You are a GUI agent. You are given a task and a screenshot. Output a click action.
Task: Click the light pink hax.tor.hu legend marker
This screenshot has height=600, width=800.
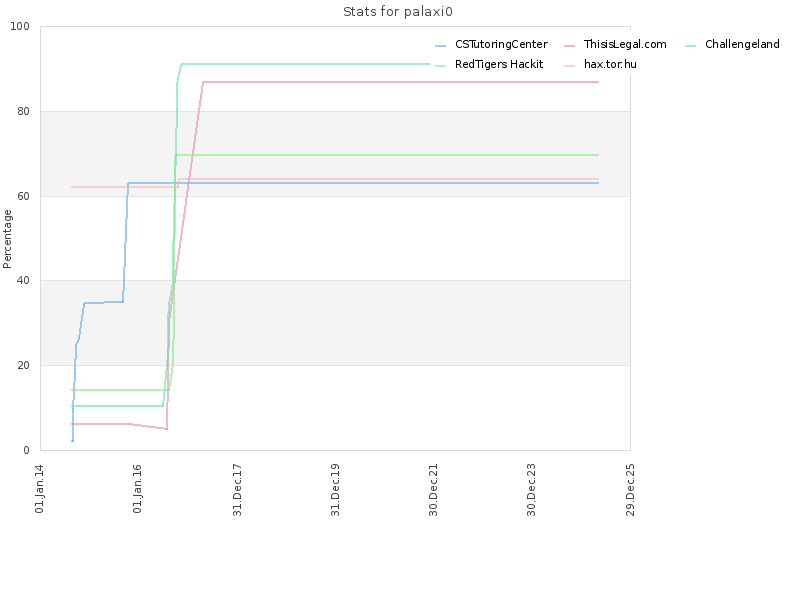coord(569,66)
